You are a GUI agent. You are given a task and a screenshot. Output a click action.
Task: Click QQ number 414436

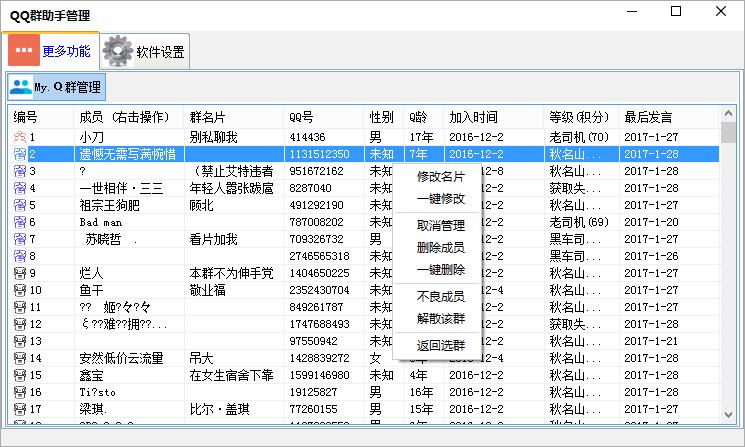pyautogui.click(x=307, y=137)
